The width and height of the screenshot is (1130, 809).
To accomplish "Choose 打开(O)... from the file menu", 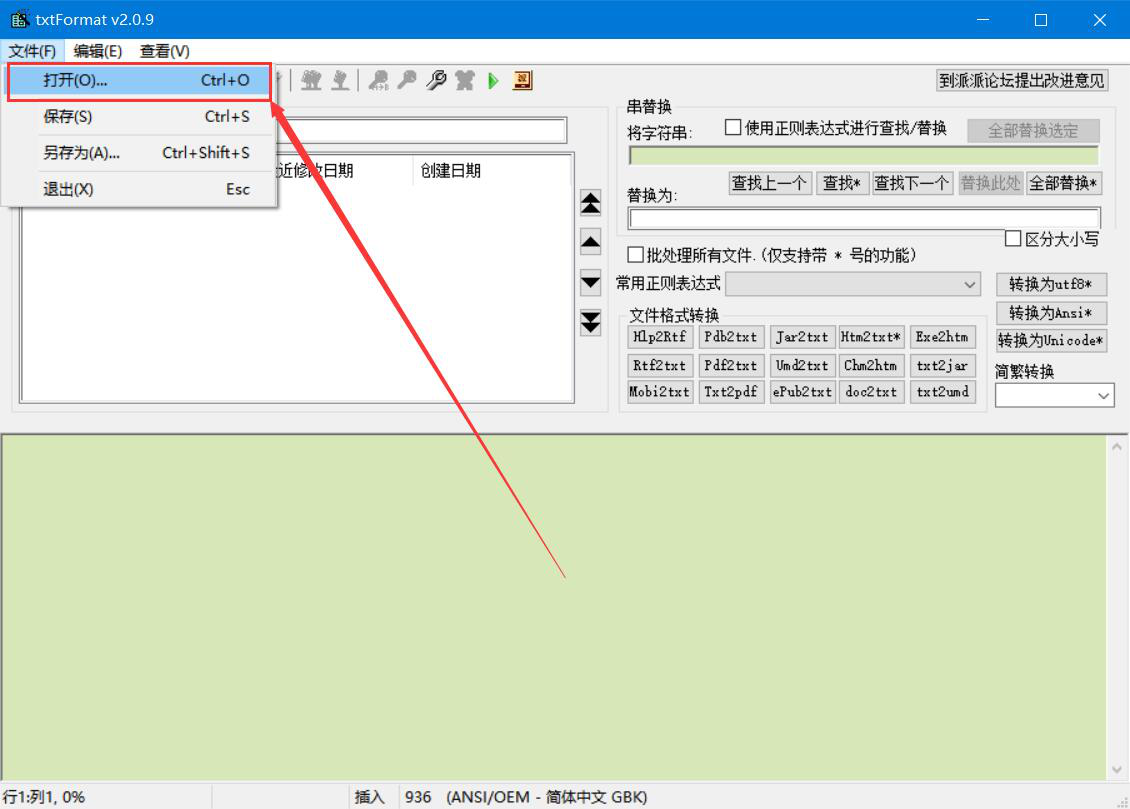I will tap(140, 81).
